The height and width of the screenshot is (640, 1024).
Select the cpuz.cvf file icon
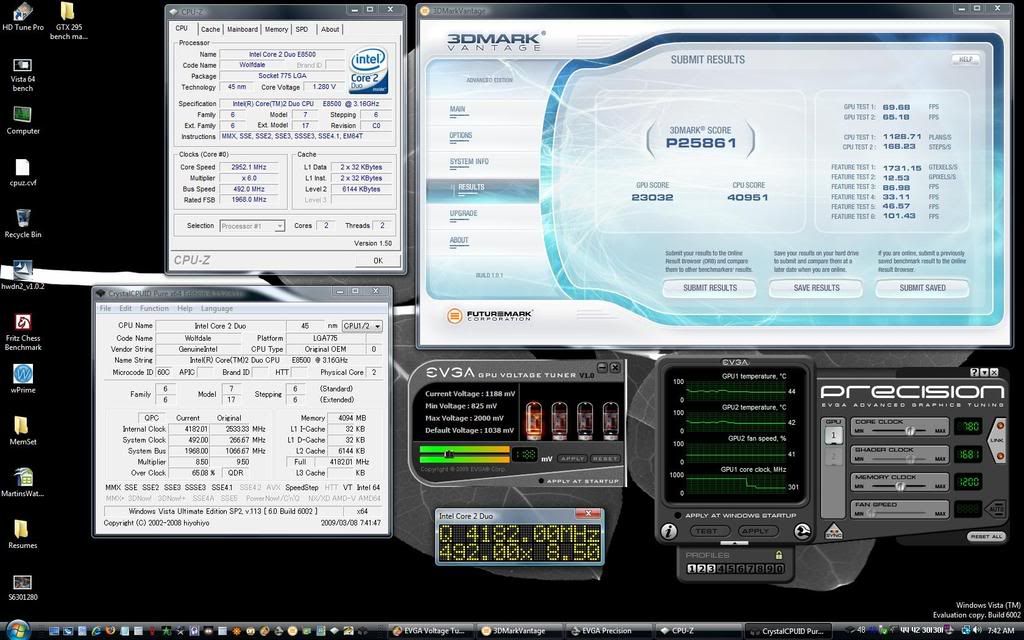[23, 172]
